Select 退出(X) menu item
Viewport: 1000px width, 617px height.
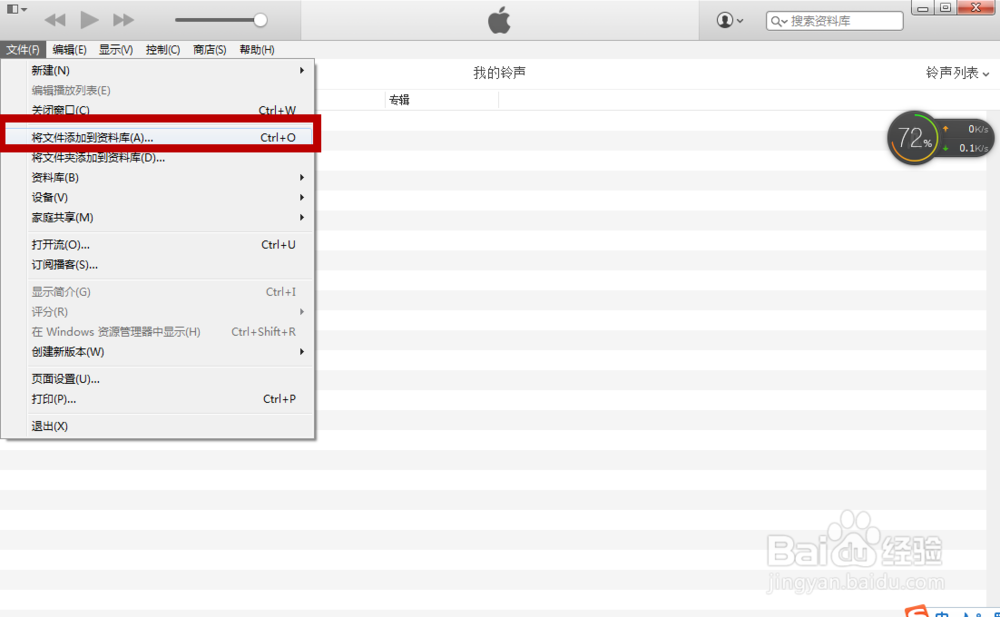(x=158, y=426)
